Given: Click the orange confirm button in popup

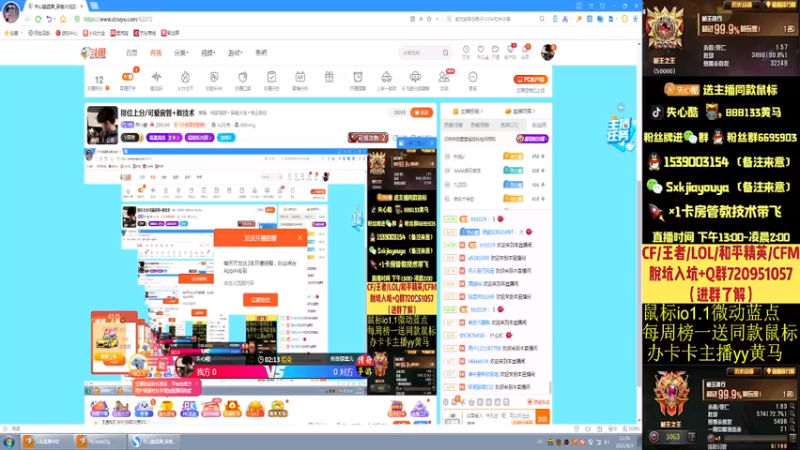Looking at the screenshot, I should tap(260, 300).
